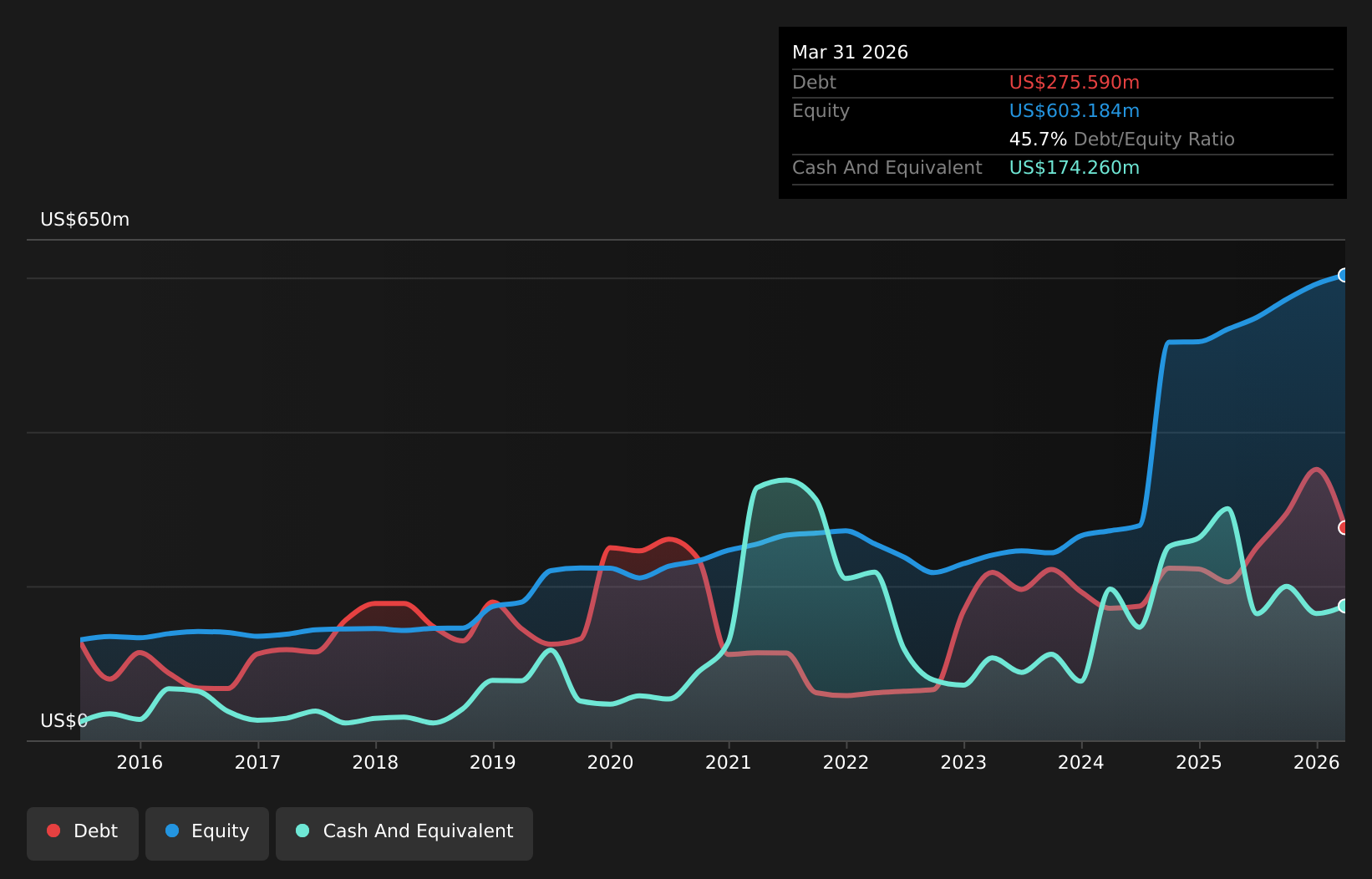Screen dimensions: 1372x879
Task: Click the US$650m y-axis label
Action: coord(85,220)
